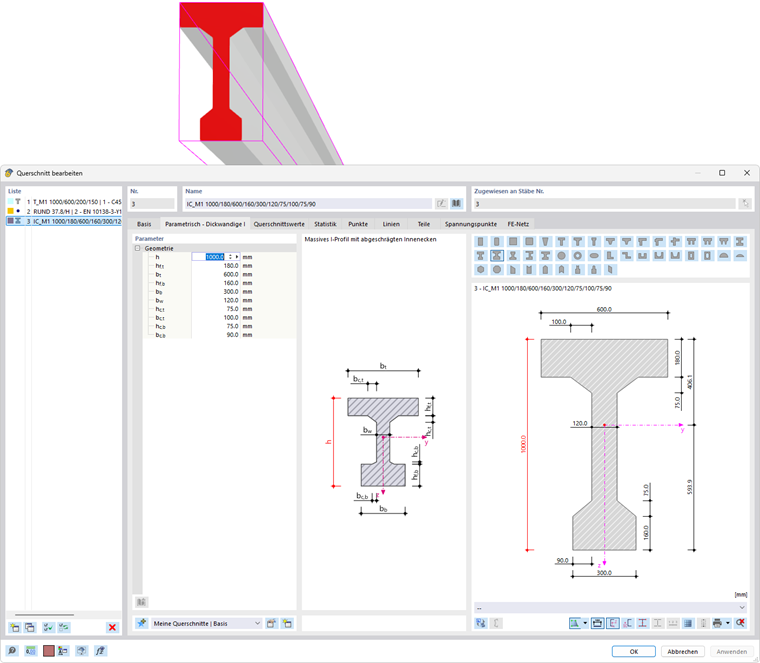Select list row 2 RUND 37.8/H
The height and width of the screenshot is (663, 760).
[x=64, y=211]
